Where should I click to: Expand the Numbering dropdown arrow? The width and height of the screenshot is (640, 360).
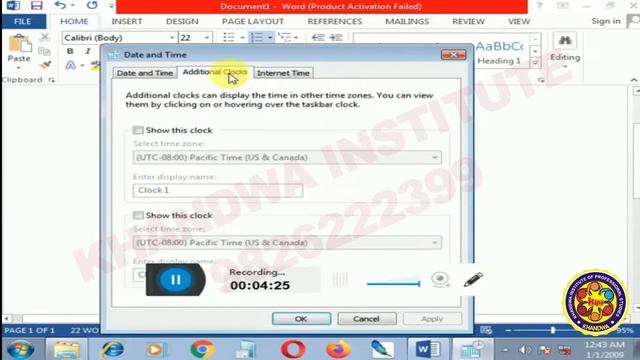pyautogui.click(x=270, y=38)
